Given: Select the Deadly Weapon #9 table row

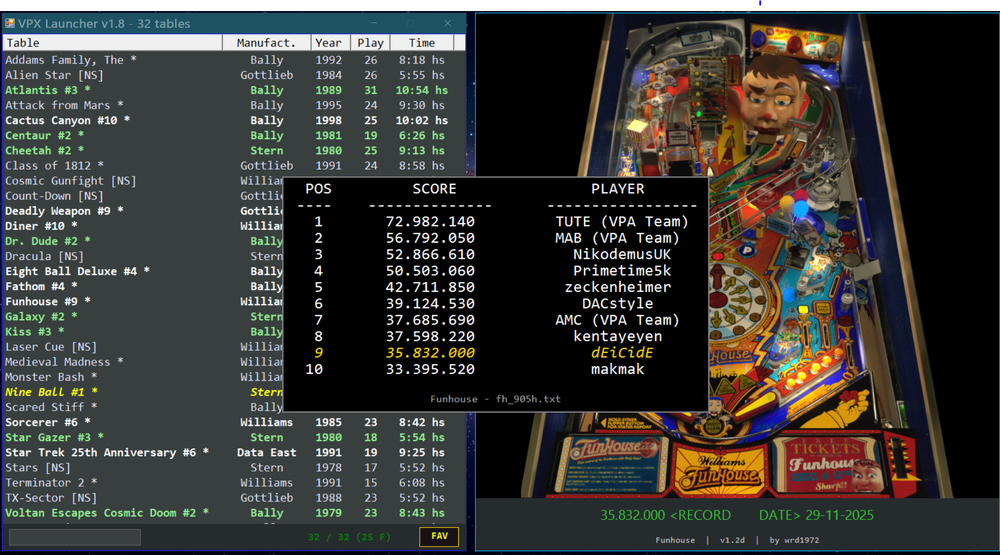Looking at the screenshot, I should pyautogui.click(x=143, y=211).
